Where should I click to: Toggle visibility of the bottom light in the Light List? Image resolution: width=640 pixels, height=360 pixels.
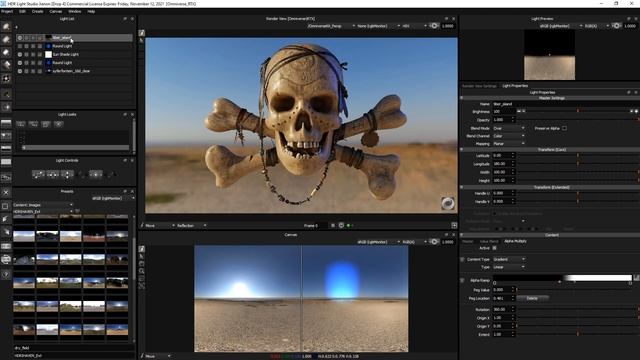tap(20, 71)
